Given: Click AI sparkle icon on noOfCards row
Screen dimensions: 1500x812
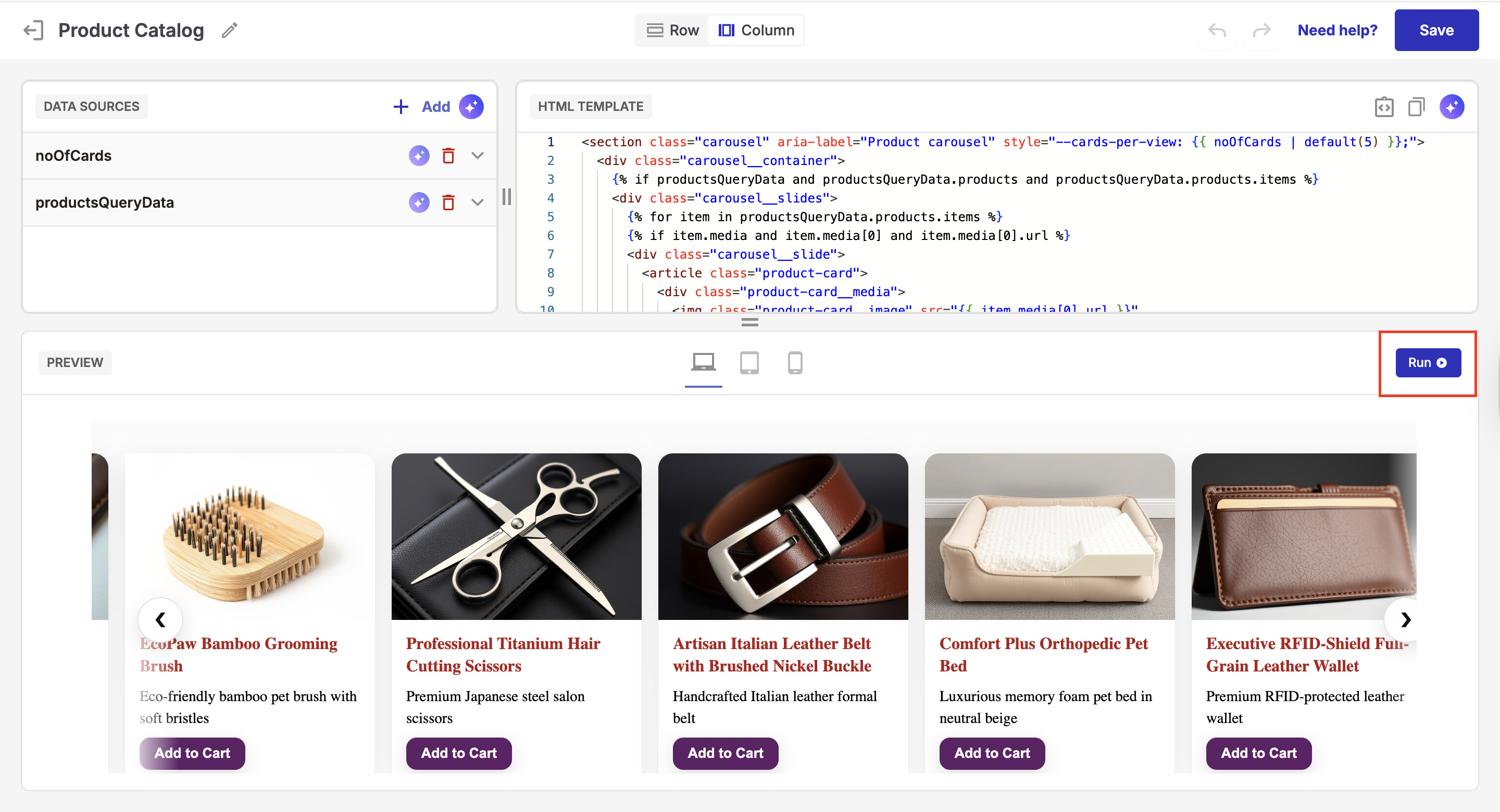Looking at the screenshot, I should [419, 156].
